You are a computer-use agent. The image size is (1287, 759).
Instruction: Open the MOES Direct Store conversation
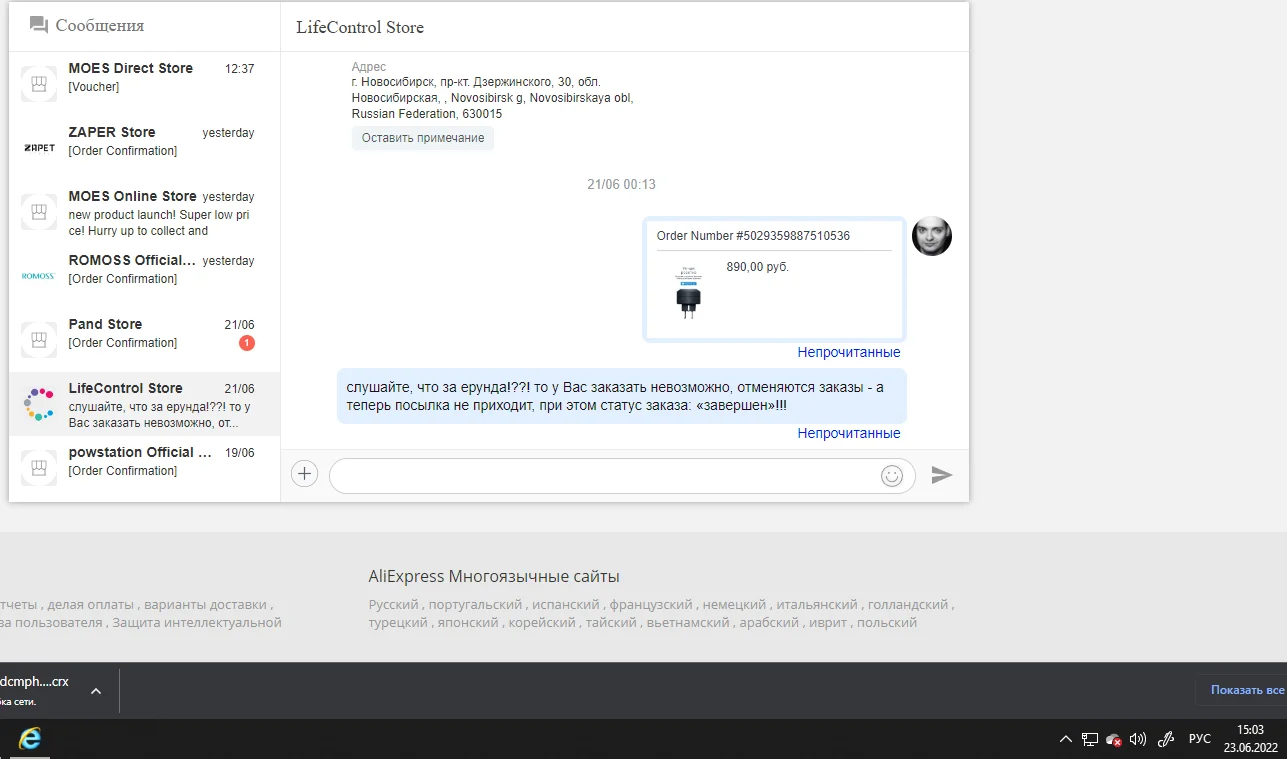coord(145,84)
